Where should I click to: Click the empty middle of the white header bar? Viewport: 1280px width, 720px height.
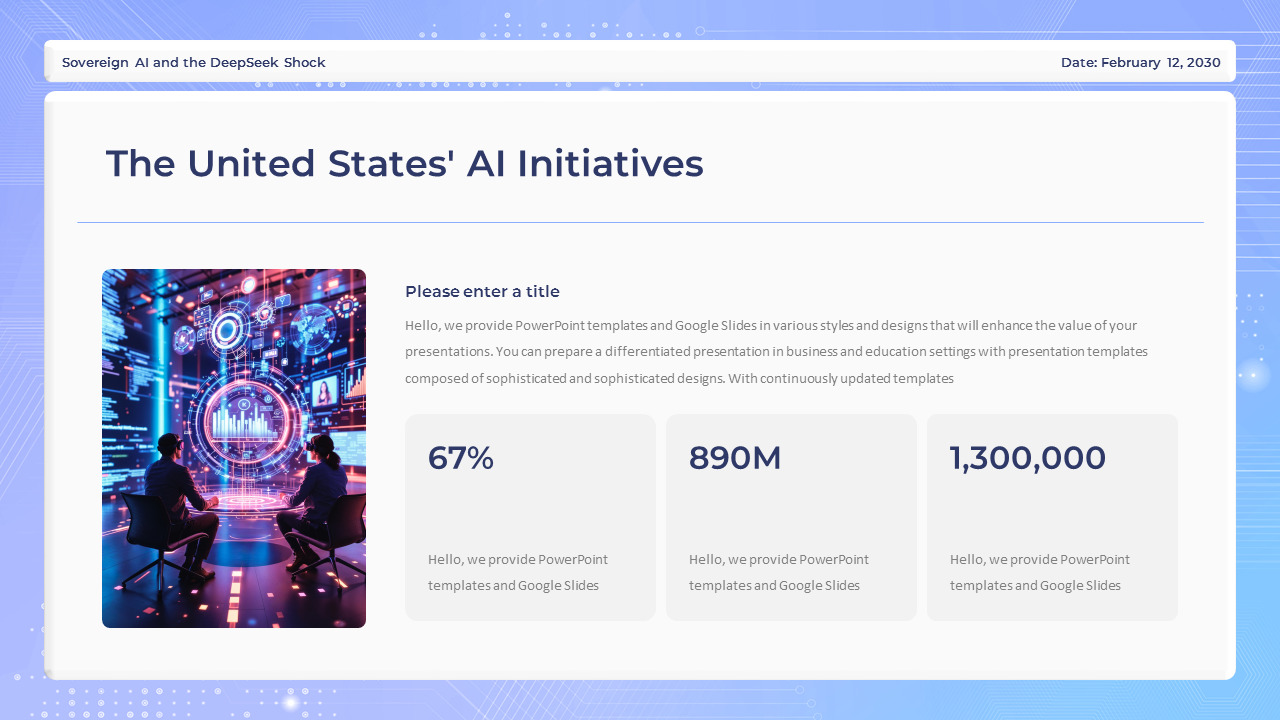tap(690, 62)
